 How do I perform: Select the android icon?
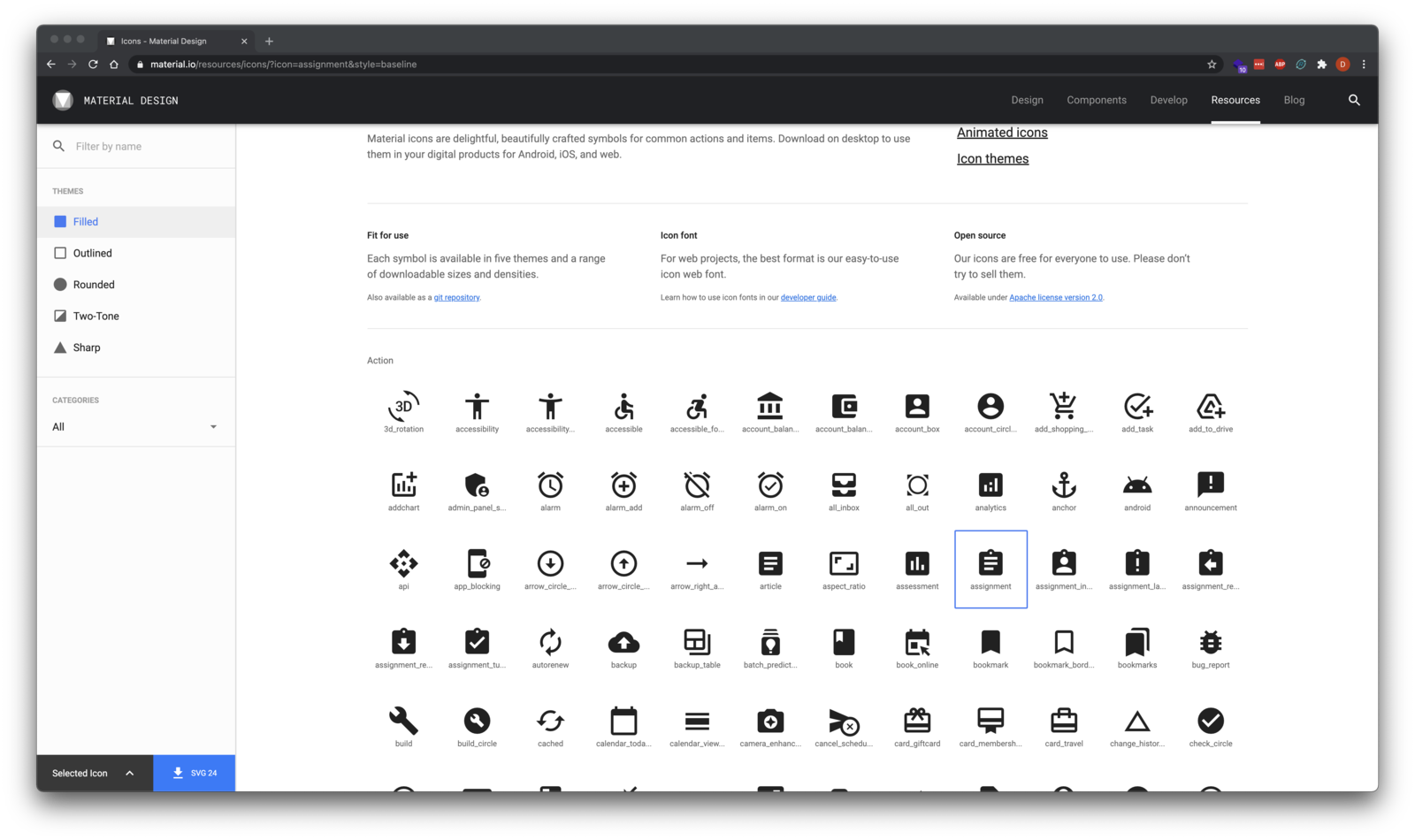[1137, 485]
